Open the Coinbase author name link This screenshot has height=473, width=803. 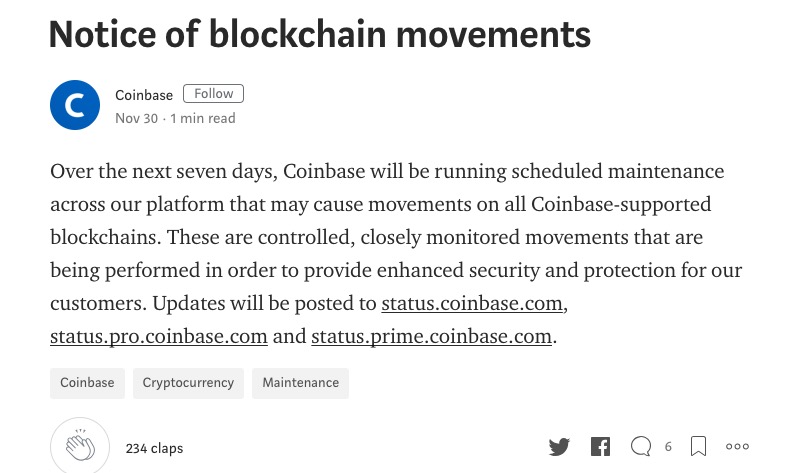[144, 95]
